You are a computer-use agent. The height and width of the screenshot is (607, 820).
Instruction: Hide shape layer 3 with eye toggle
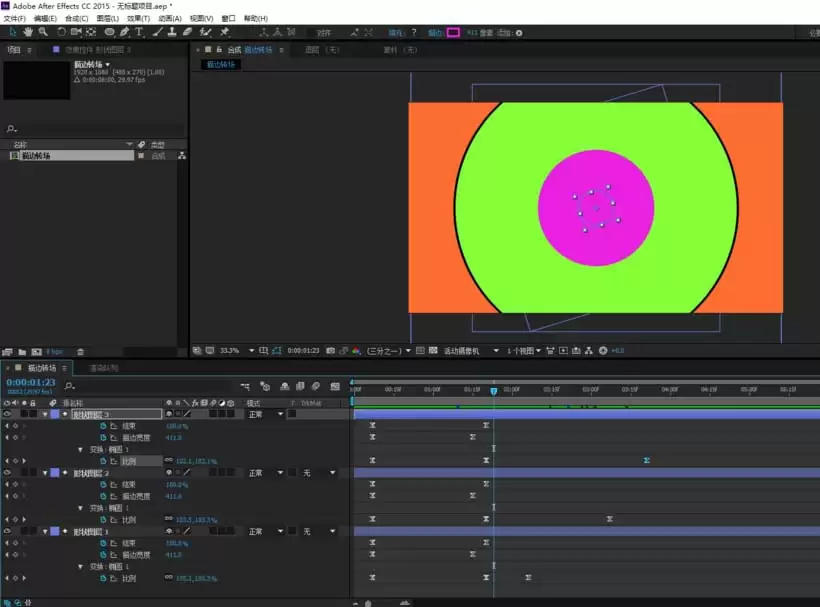7,414
